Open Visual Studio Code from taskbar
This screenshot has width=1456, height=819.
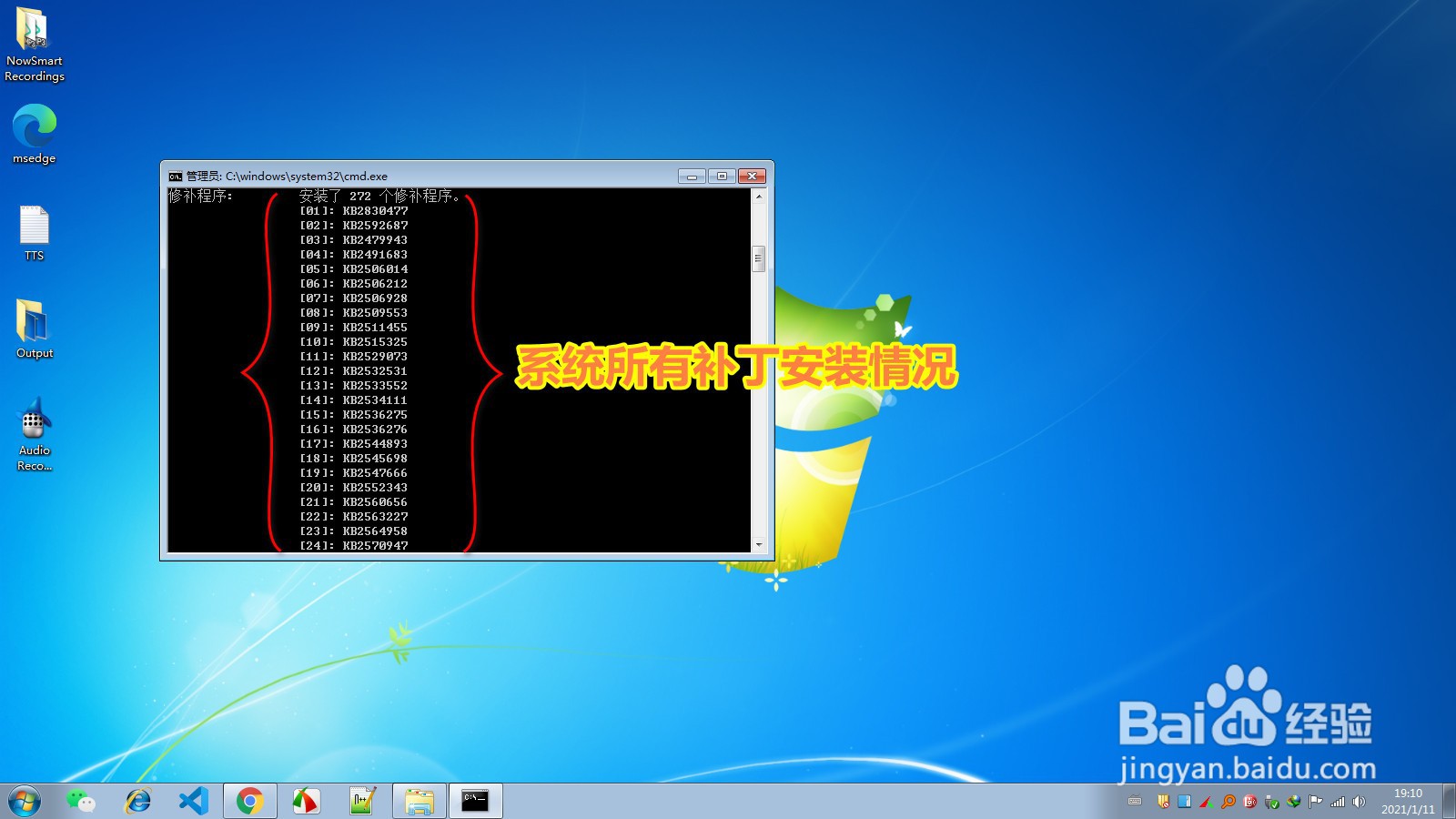click(x=194, y=801)
